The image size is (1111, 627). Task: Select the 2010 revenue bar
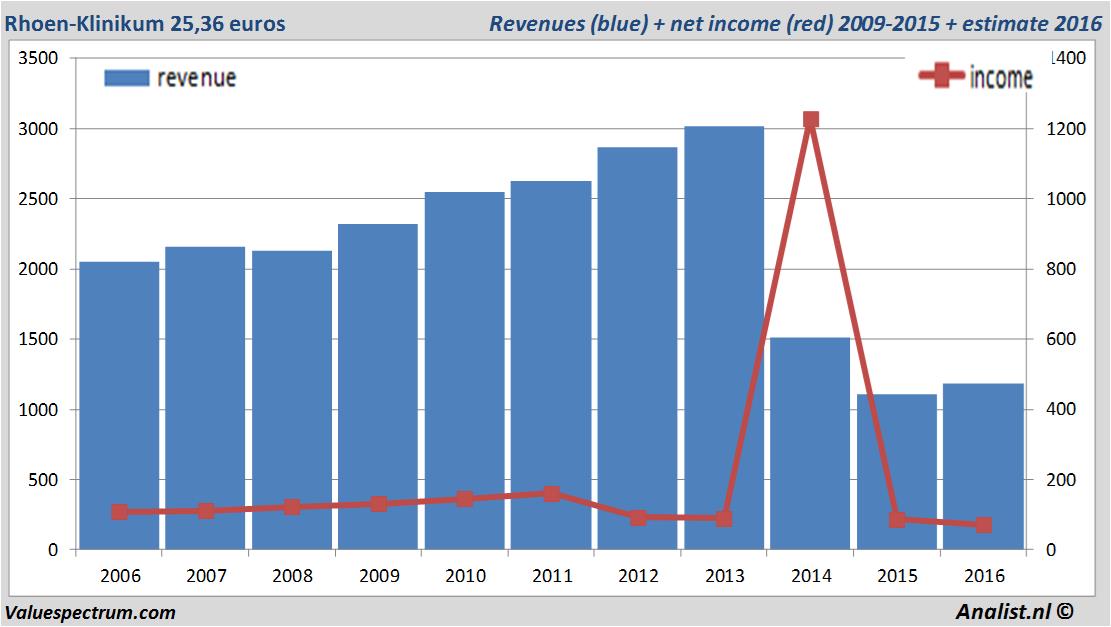pos(465,371)
